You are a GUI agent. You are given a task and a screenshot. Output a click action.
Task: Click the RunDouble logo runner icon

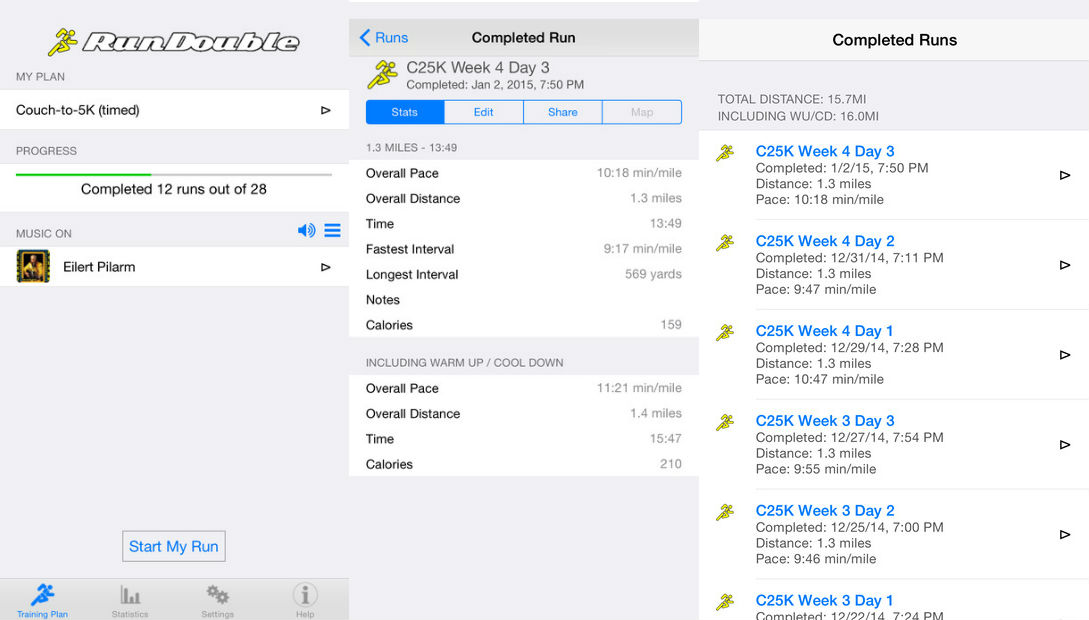[x=63, y=42]
